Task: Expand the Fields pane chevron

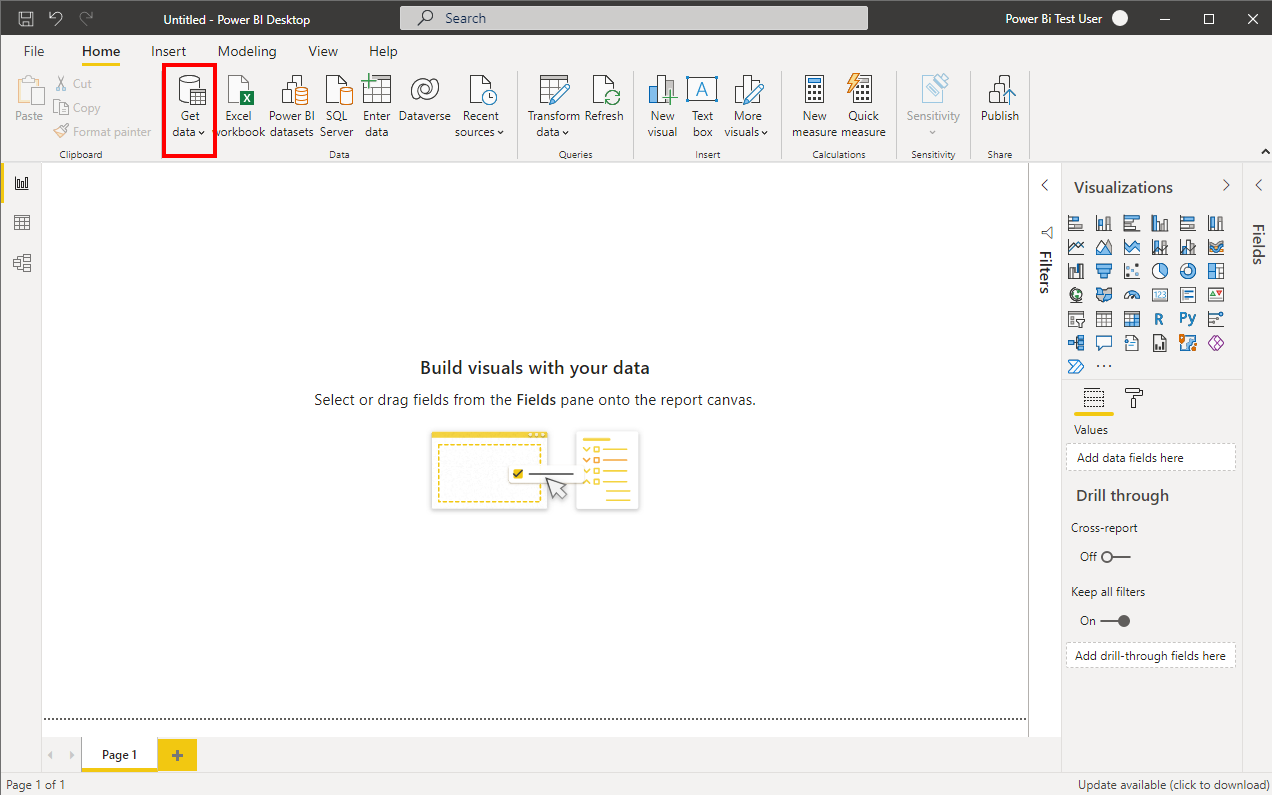Action: coord(1258,185)
